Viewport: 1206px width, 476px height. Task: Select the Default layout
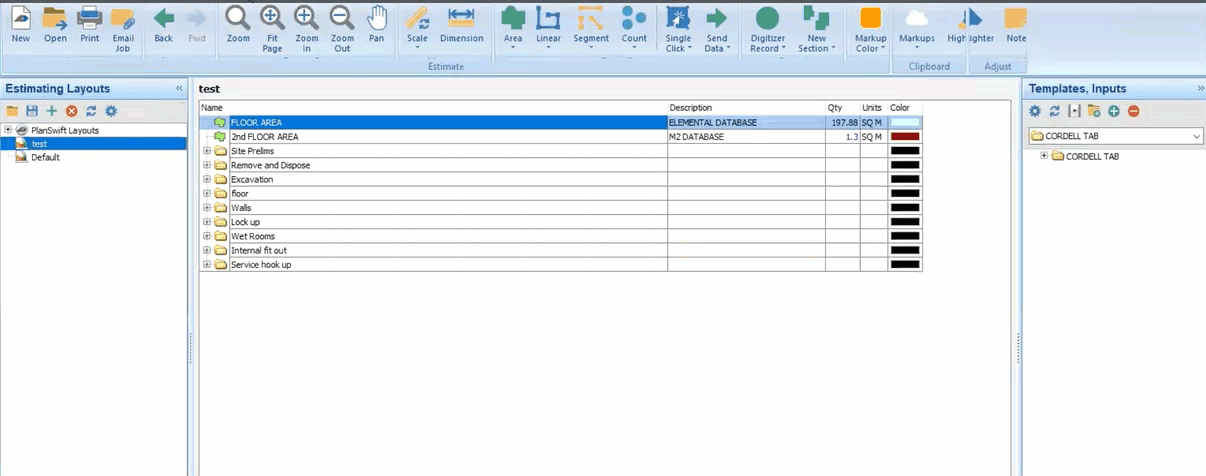point(45,157)
